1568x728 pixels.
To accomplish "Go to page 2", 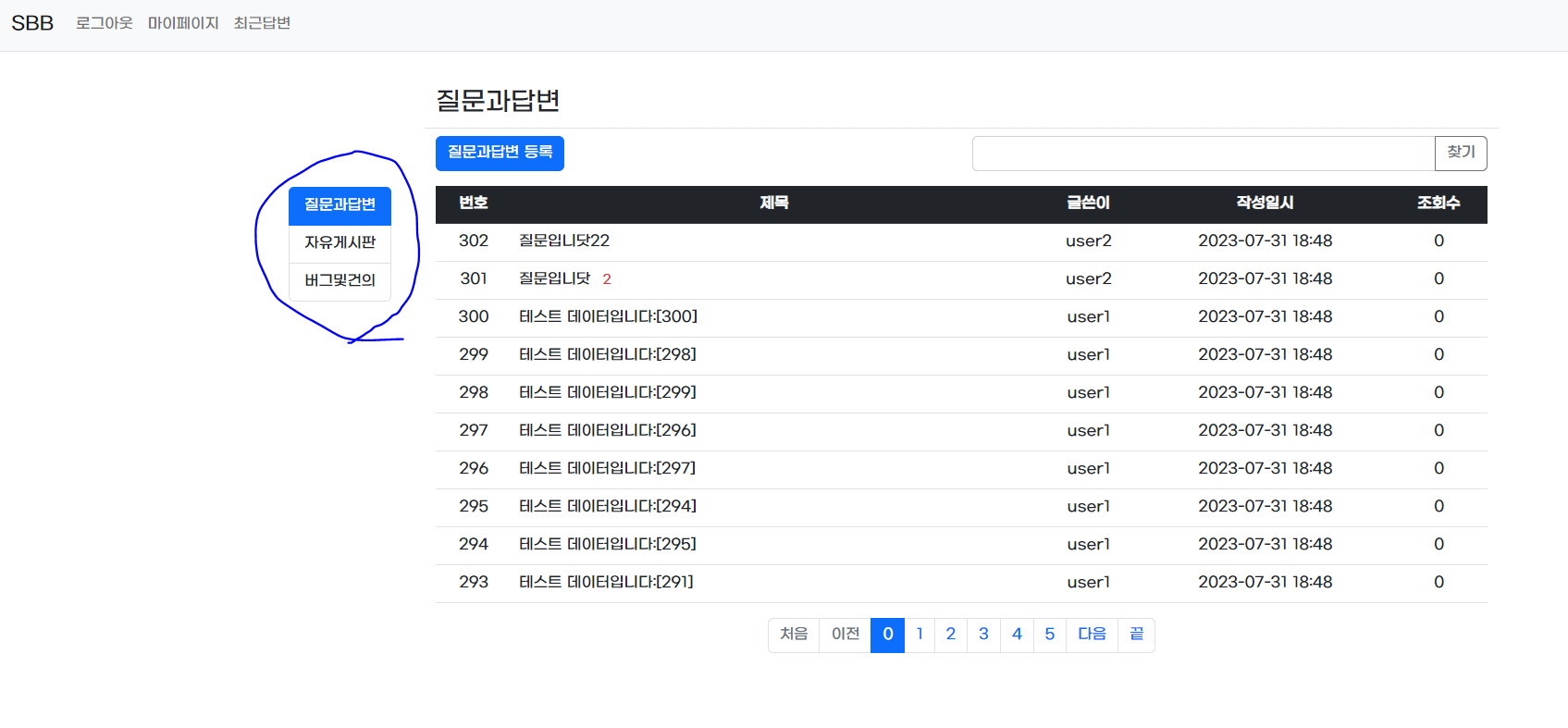I will pos(951,635).
